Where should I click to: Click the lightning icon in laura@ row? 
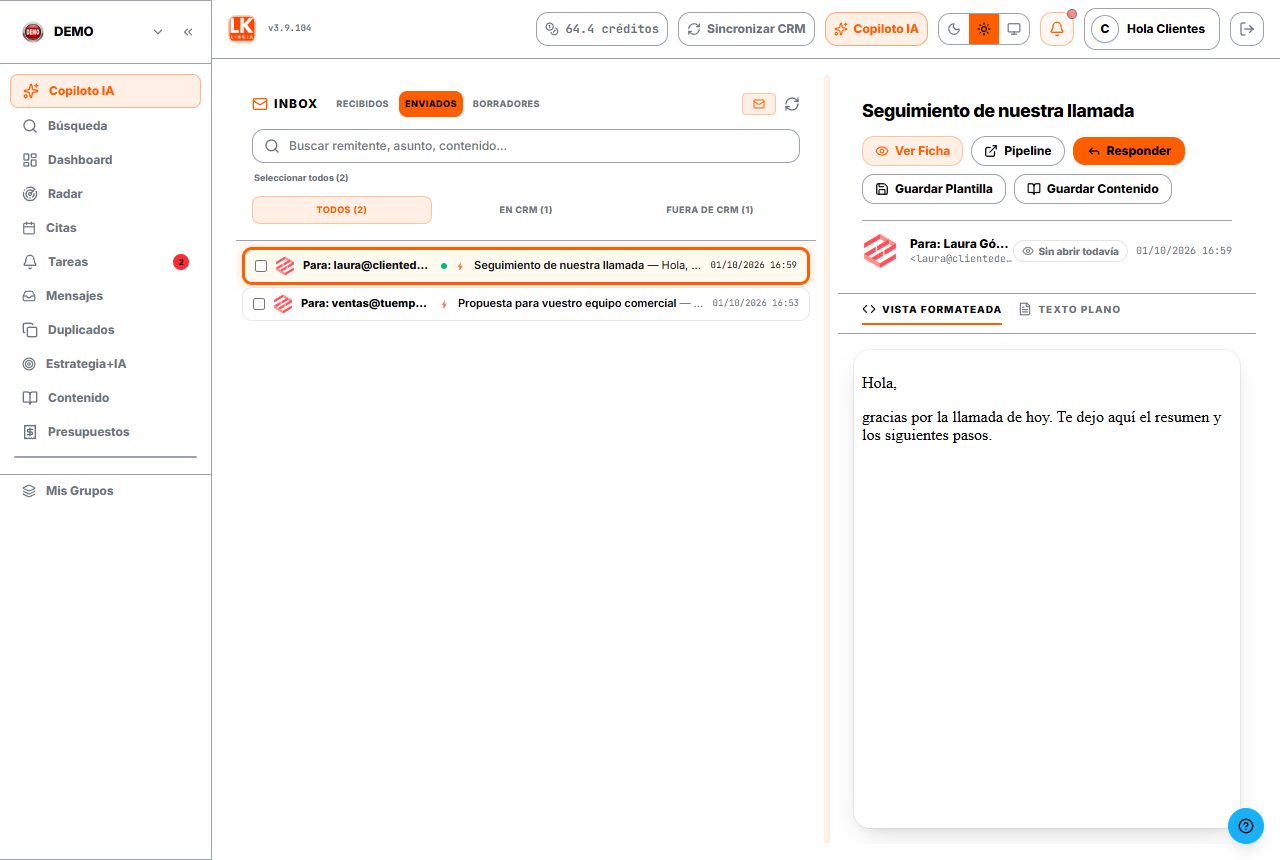tap(460, 266)
